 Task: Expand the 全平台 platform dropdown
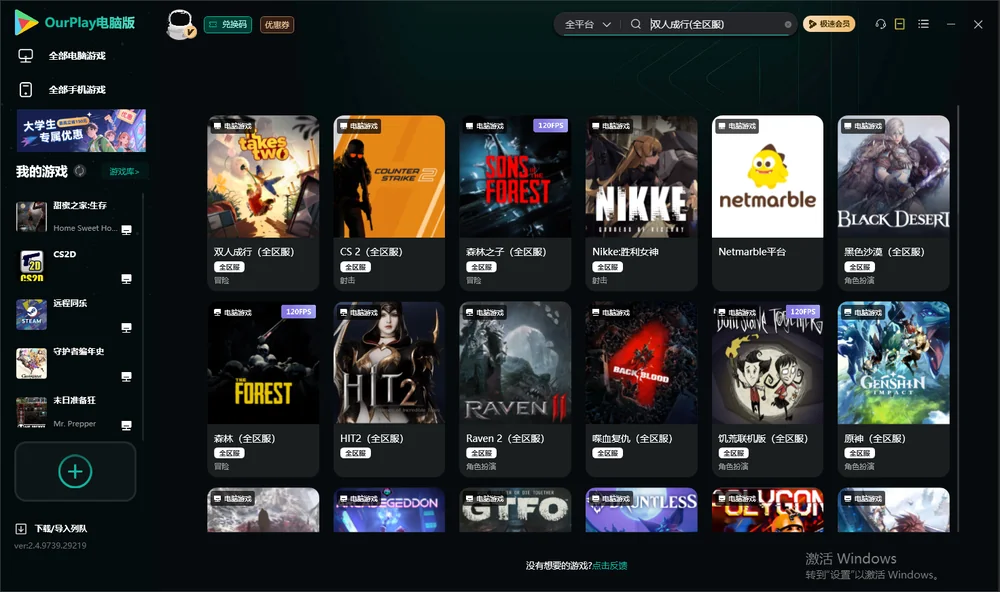pyautogui.click(x=587, y=24)
